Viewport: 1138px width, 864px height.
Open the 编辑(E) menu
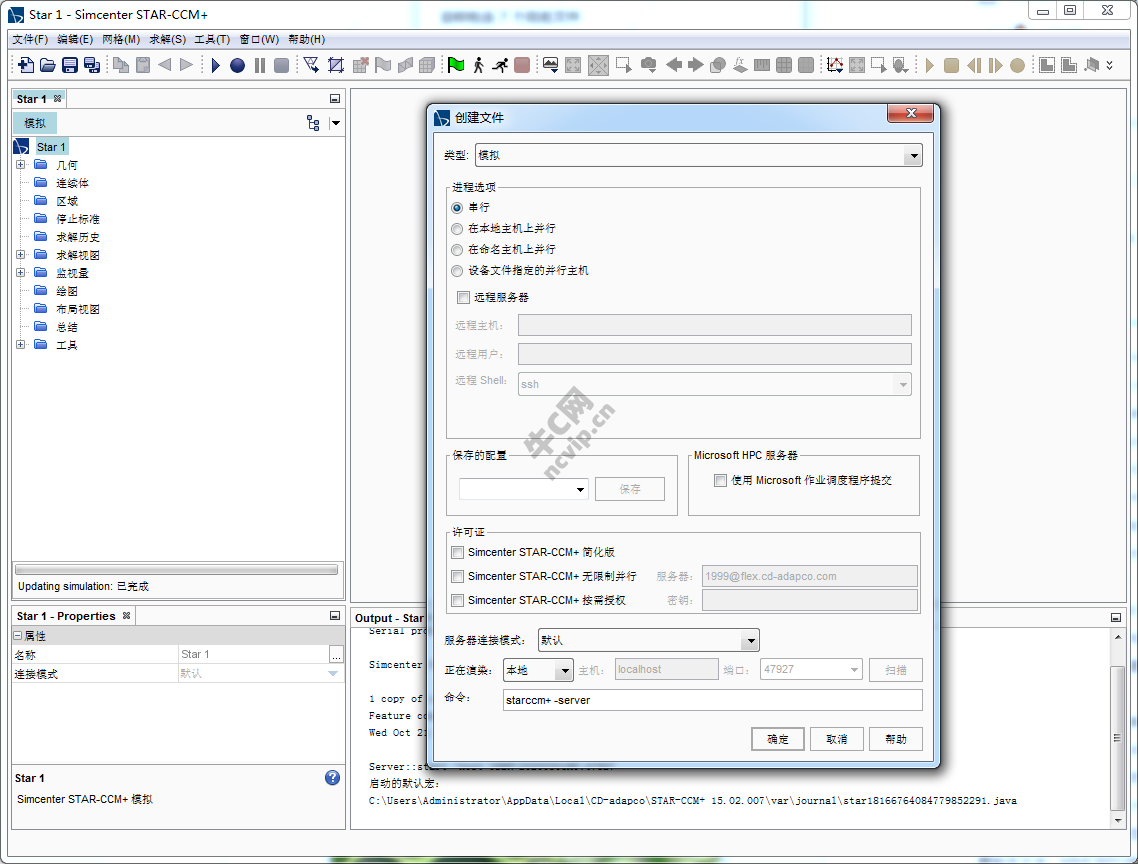point(75,39)
